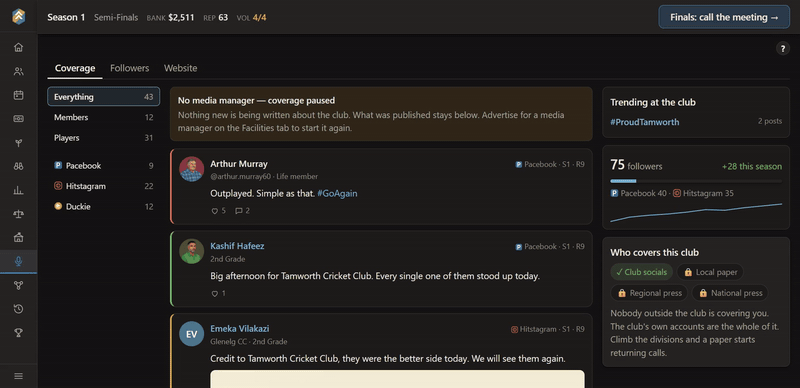Click Kashif Hafeez's avatar photo
The image size is (800, 388).
click(x=192, y=251)
